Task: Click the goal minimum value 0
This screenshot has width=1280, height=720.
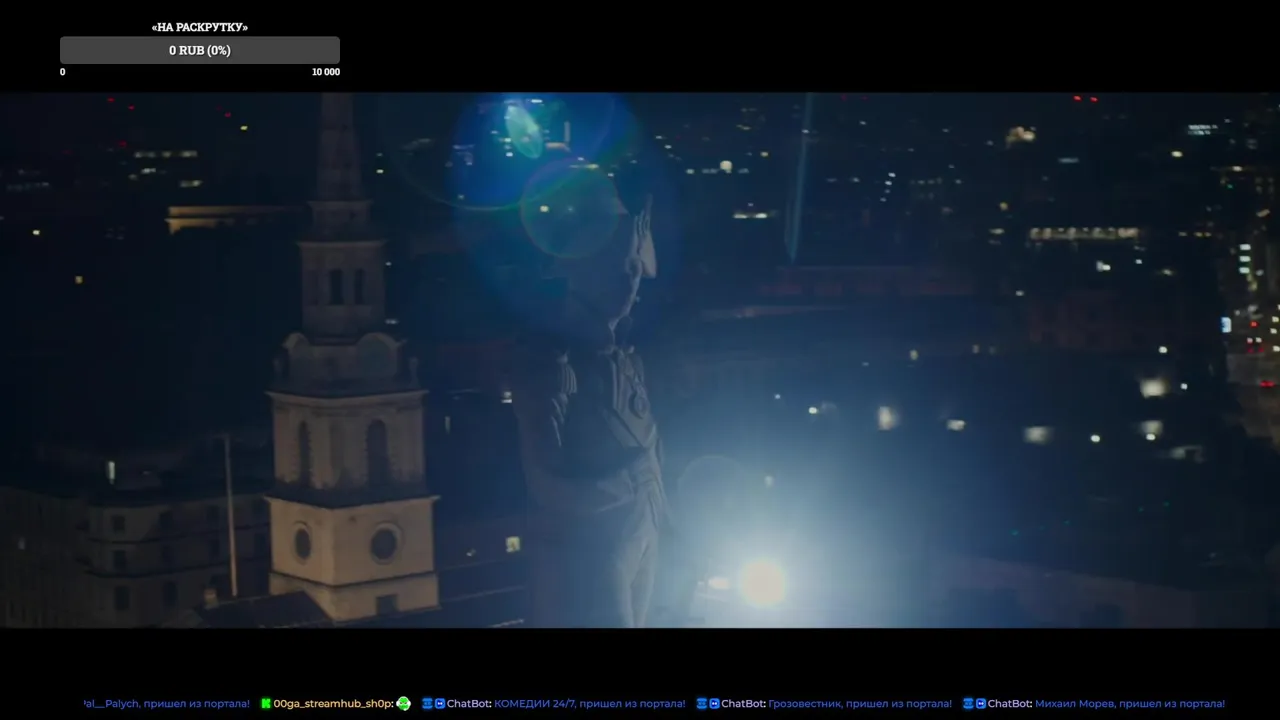Action: coord(63,72)
